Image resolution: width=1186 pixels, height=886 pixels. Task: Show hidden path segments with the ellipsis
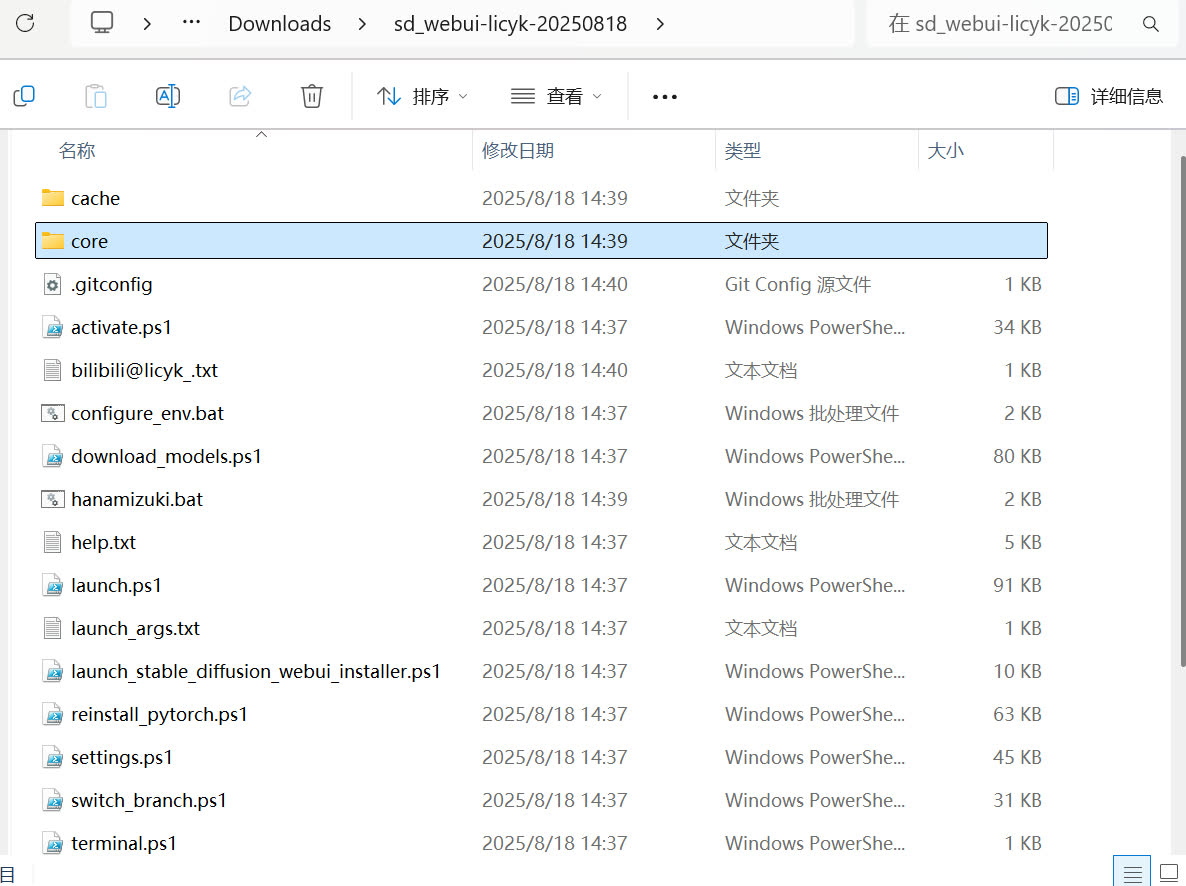191,23
